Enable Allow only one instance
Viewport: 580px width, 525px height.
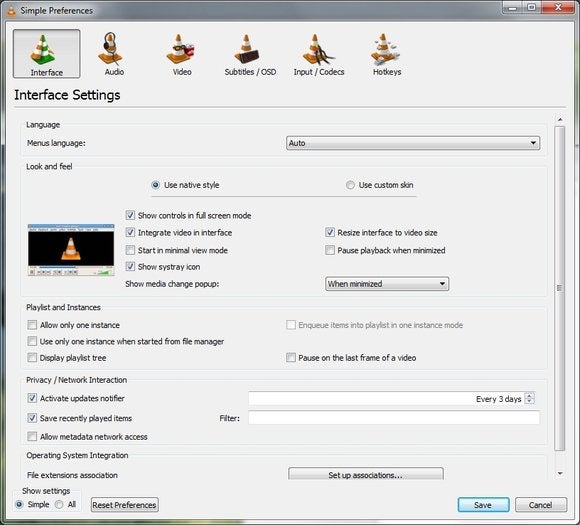coord(32,325)
